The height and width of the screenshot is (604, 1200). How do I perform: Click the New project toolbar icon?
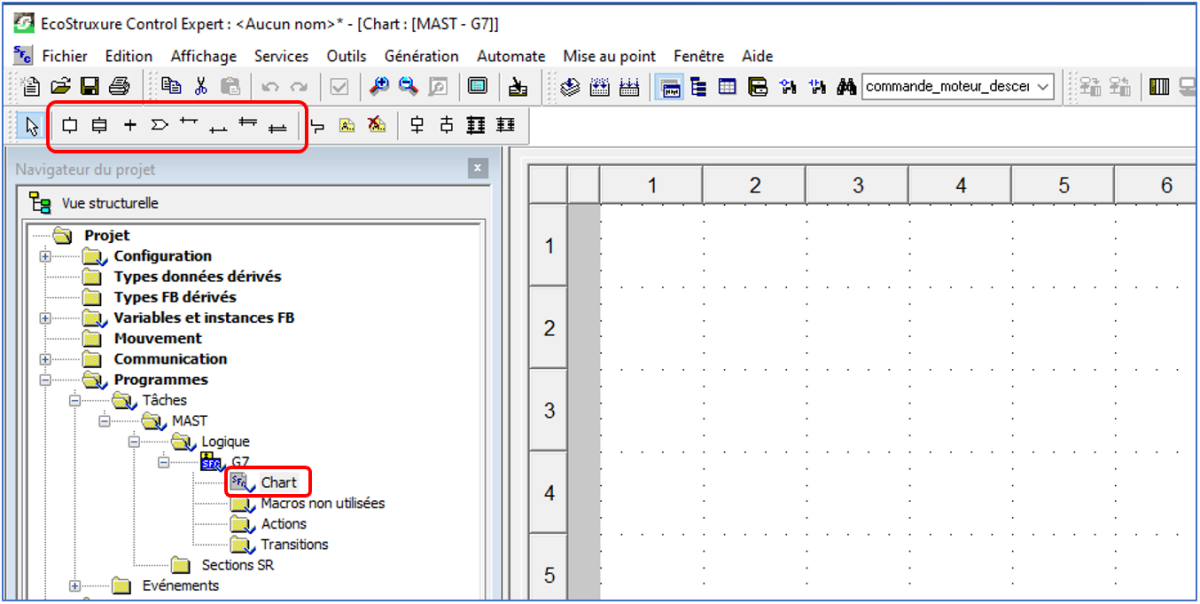(31, 87)
